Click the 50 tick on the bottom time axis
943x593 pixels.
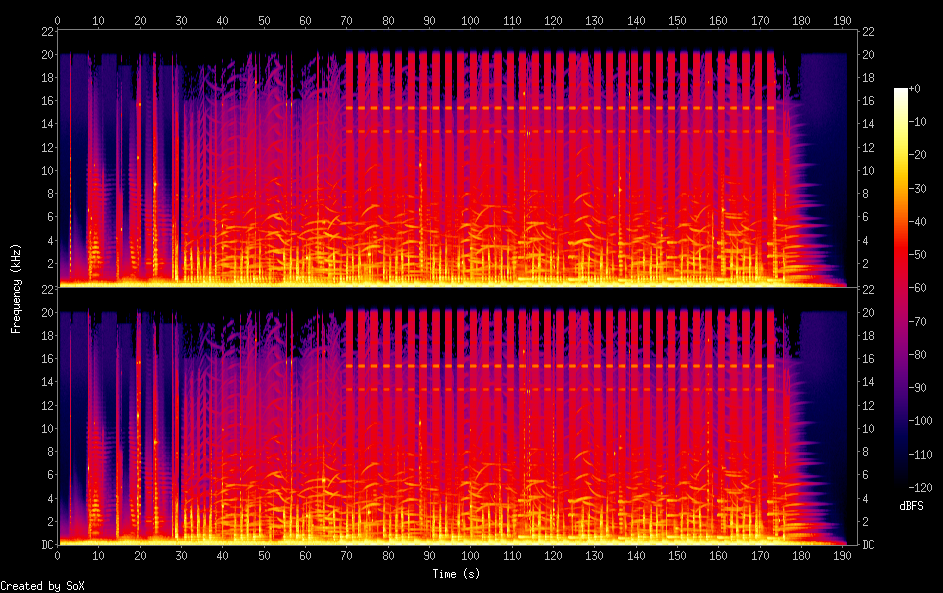click(x=264, y=555)
